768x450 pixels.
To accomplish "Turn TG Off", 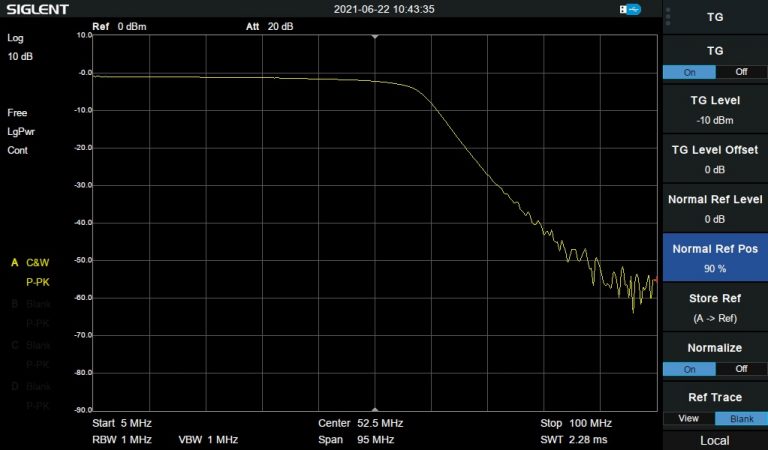I will [x=741, y=72].
